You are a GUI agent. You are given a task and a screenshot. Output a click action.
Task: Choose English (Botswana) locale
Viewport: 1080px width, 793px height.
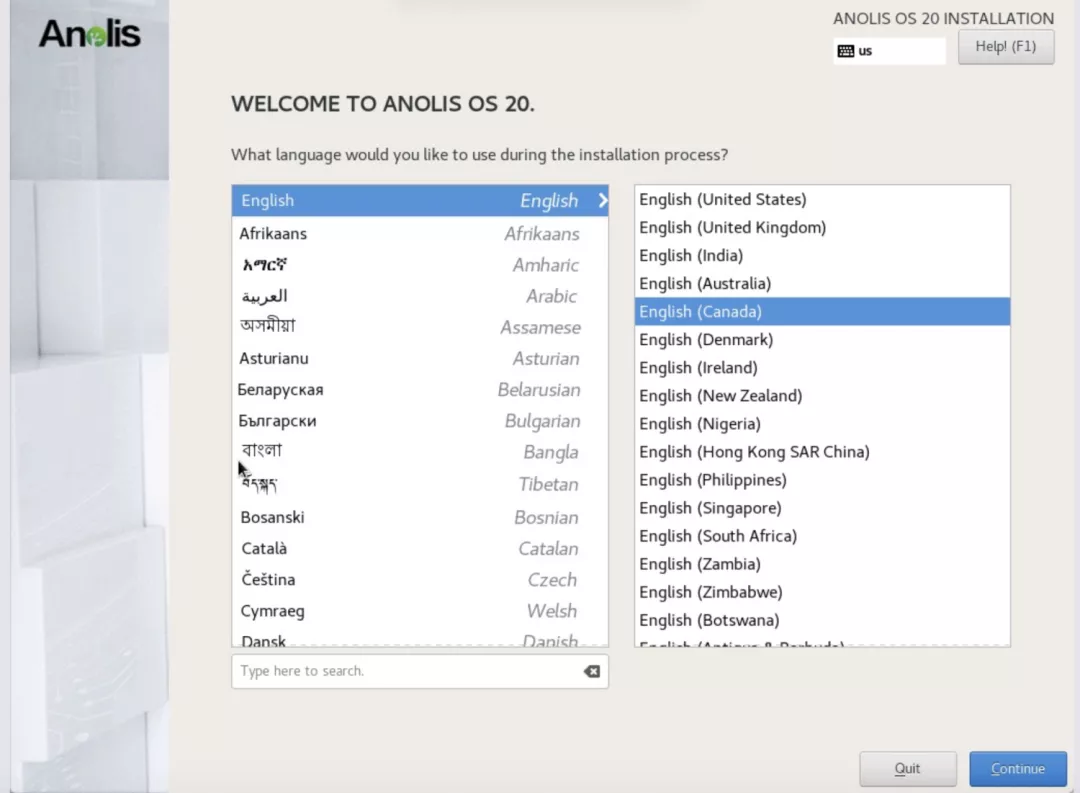[x=822, y=620]
